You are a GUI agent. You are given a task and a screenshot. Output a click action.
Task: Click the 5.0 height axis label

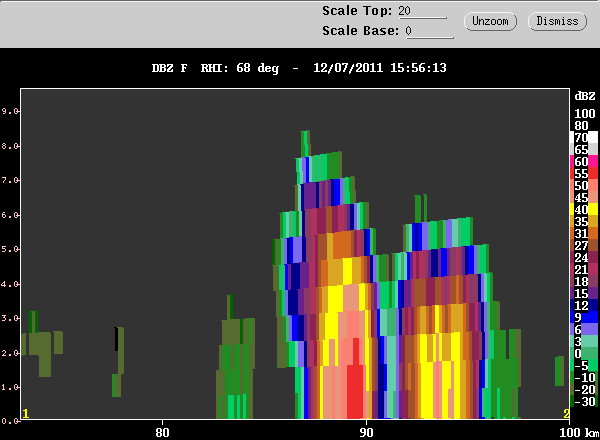pos(10,249)
